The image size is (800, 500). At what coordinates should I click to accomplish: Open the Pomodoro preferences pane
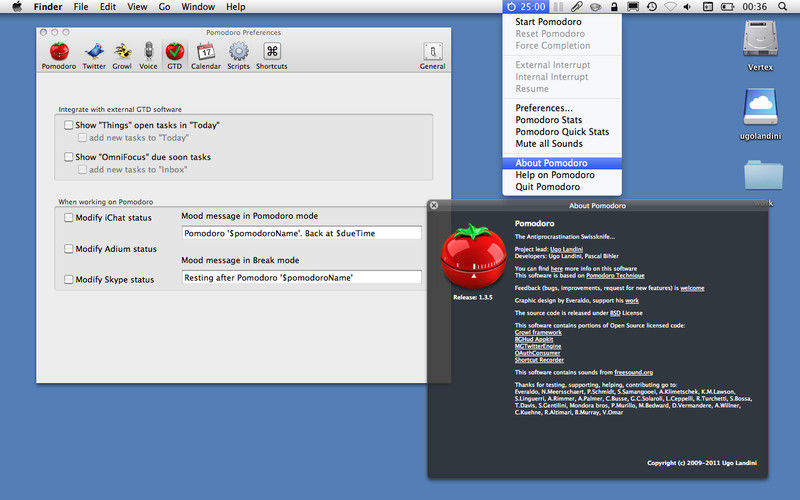pyautogui.click(x=59, y=56)
